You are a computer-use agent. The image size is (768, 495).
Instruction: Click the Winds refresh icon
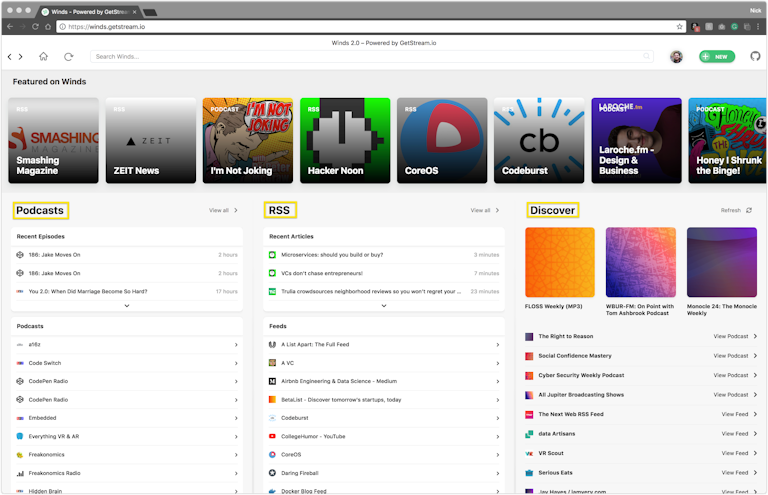tap(69, 57)
